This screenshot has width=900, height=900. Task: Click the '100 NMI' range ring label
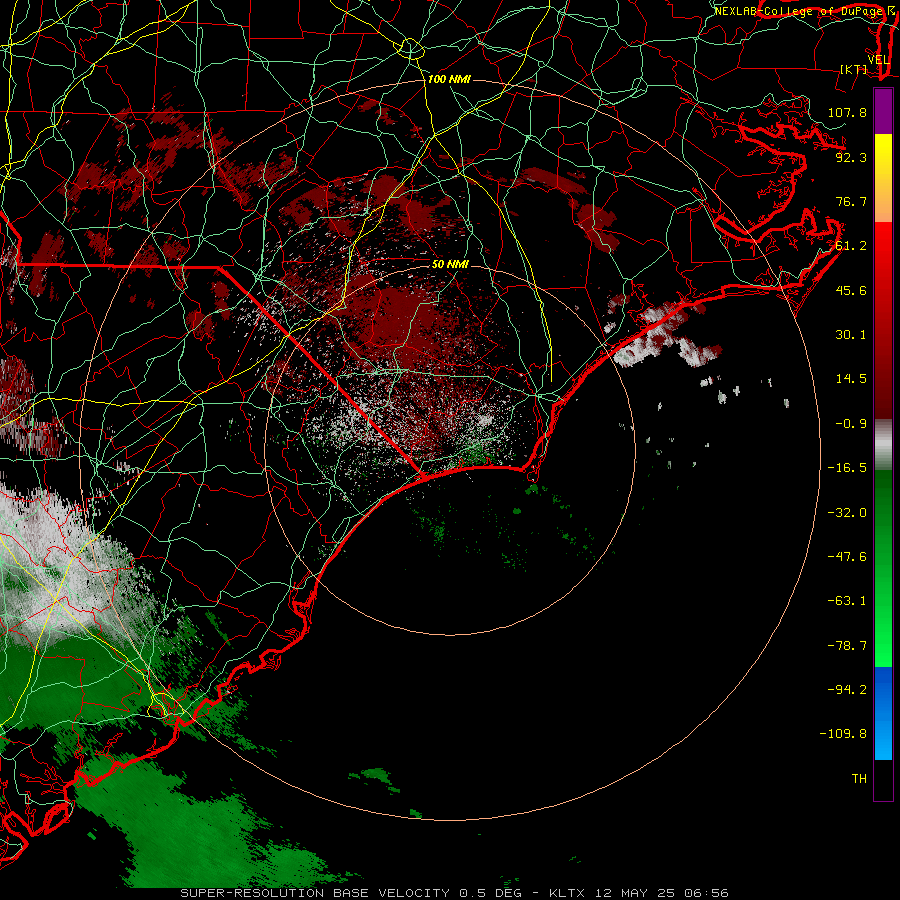449,79
